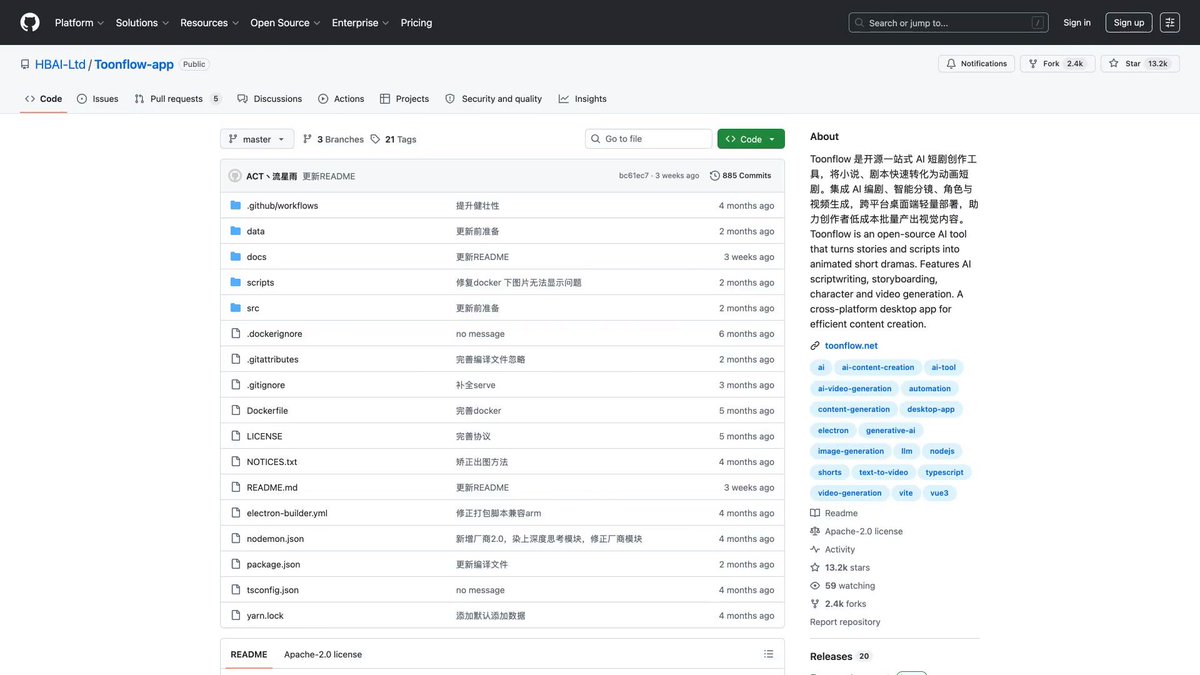Click the Sign up button
Image resolution: width=1200 pixels, height=675 pixels.
coord(1129,22)
